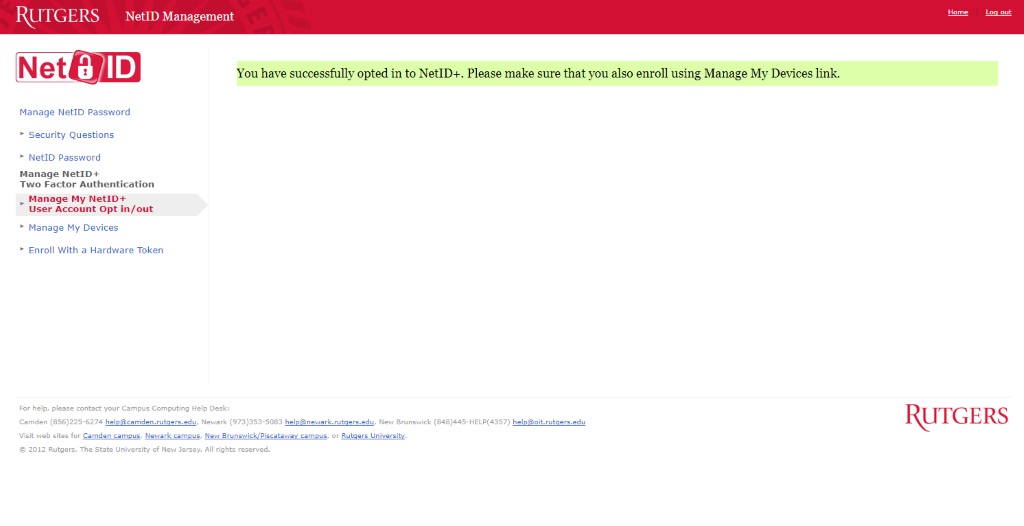Log out of NetID Management
This screenshot has height=526, width=1024.
click(x=998, y=12)
